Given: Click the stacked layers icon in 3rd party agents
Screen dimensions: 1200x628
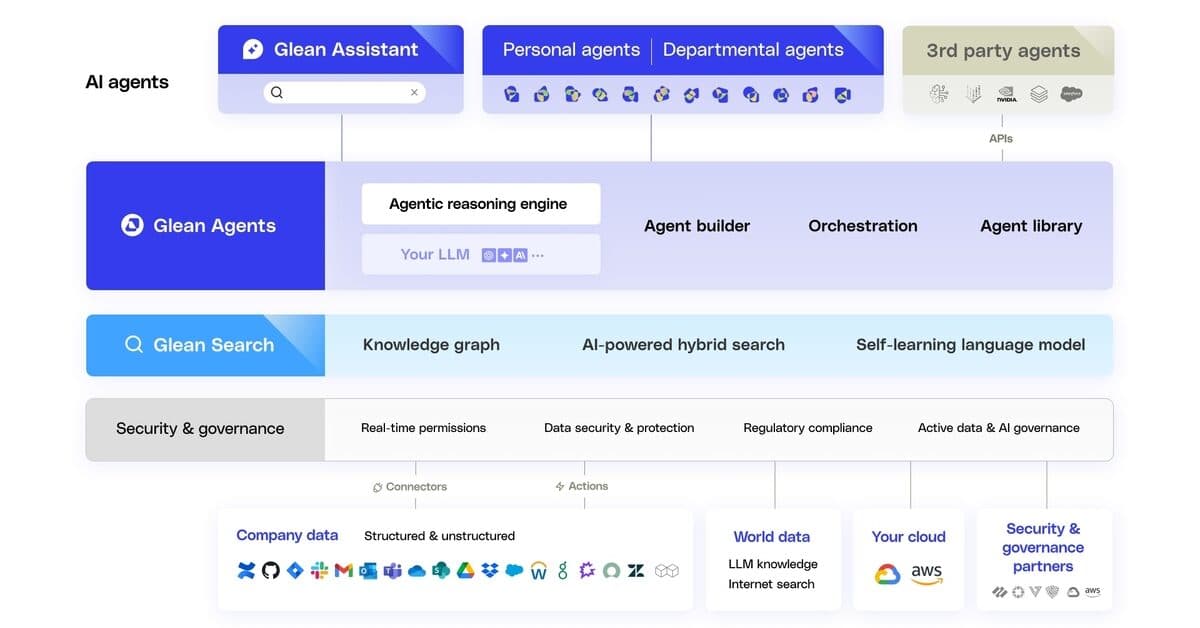Looking at the screenshot, I should (x=1039, y=94).
